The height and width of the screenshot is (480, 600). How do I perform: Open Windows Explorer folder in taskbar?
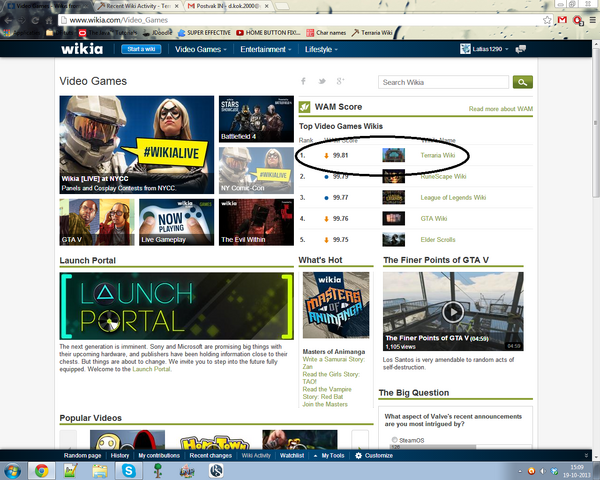coord(99,470)
